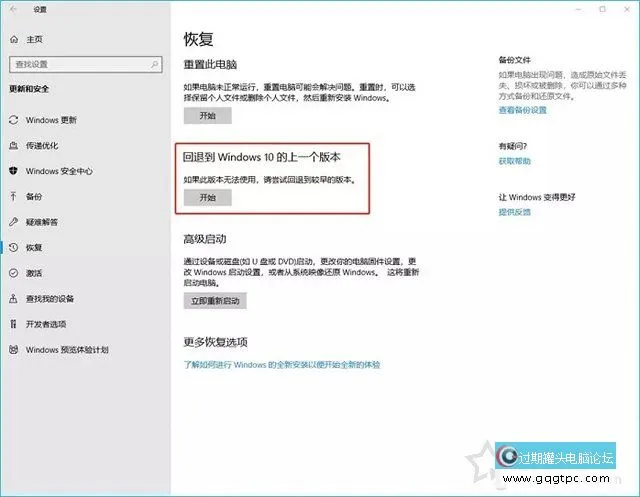Click 开始 under 回退到 Windows 10 的上一个版本
The width and height of the screenshot is (640, 497).
coord(208,197)
